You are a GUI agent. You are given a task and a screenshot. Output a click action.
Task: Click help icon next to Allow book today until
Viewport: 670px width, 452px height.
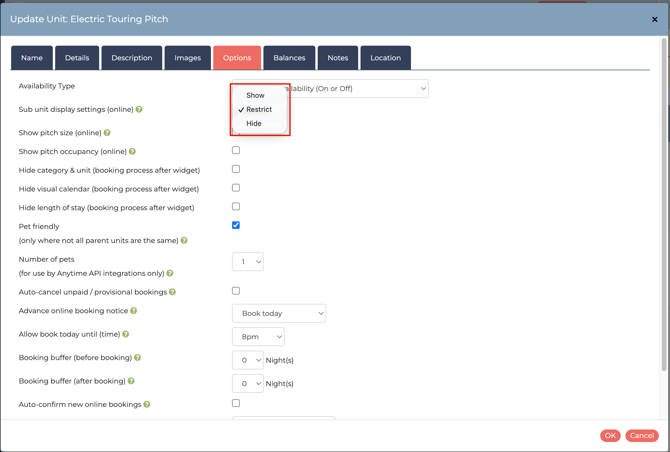pyautogui.click(x=126, y=334)
